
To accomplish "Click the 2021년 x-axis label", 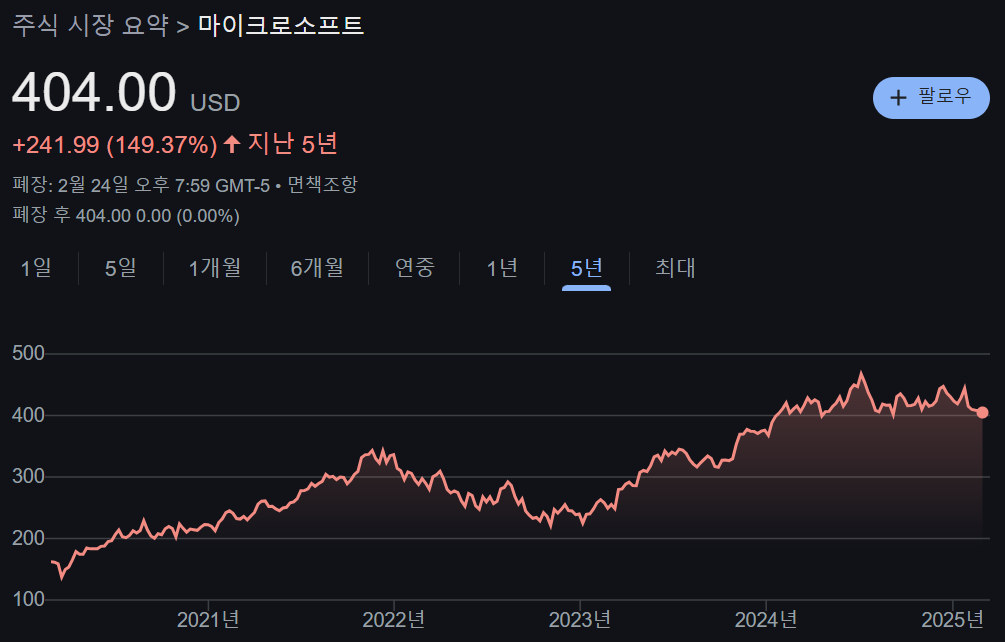I will [208, 620].
